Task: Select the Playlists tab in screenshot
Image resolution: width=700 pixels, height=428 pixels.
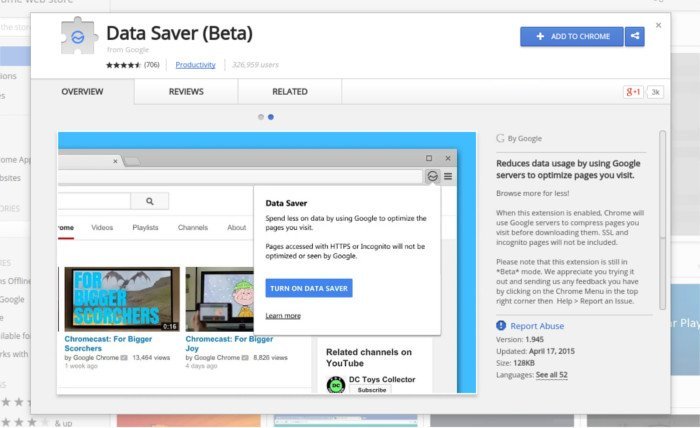Action: pos(145,228)
